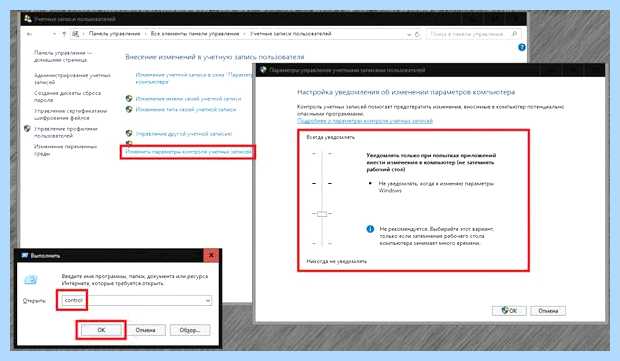This screenshot has width=620, height=361.
Task: Click shield icon beside 'Управление профилями пользователей'
Action: coord(27,129)
